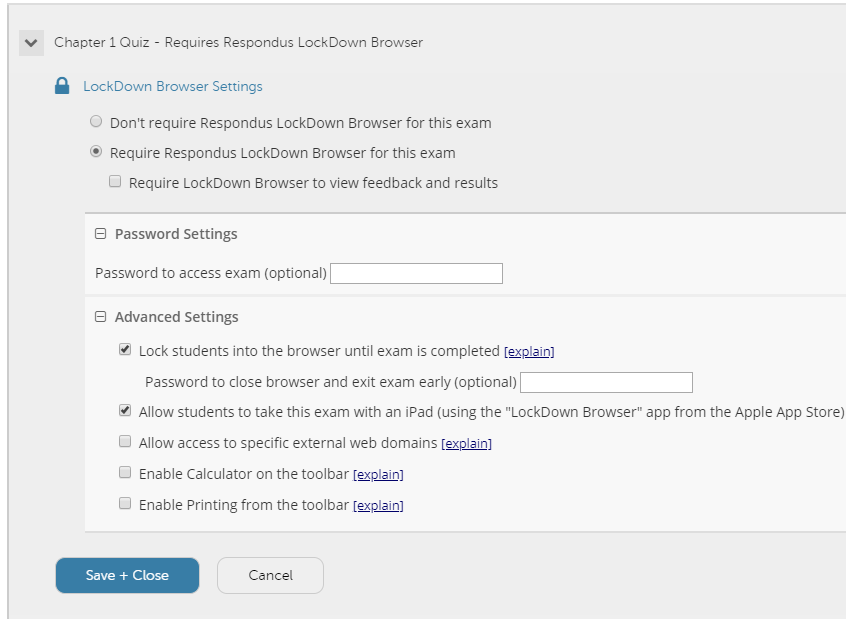This screenshot has height=619, width=846.
Task: Check Require LockDown Browser to view feedback
Action: click(x=115, y=181)
